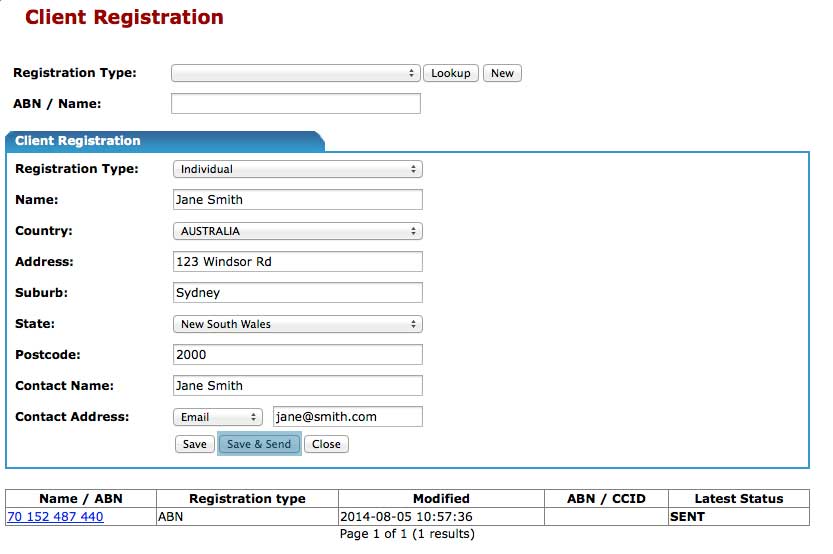Expand the Individual registration type dropdown
This screenshot has height=554, width=833.
(x=297, y=169)
